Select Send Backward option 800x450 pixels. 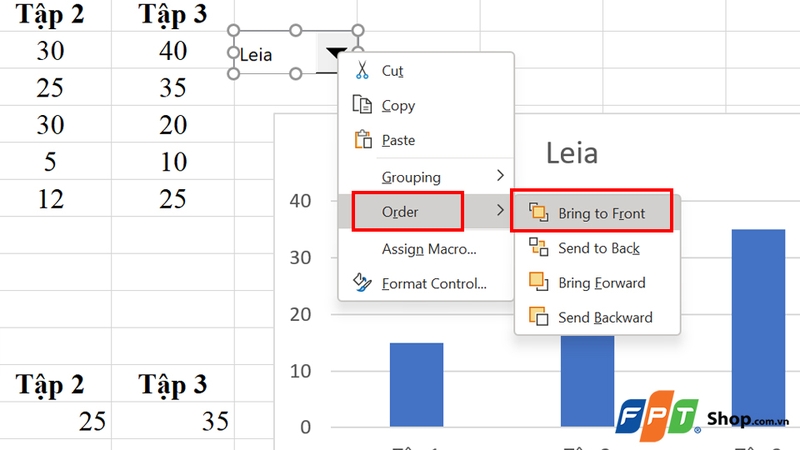point(597,317)
